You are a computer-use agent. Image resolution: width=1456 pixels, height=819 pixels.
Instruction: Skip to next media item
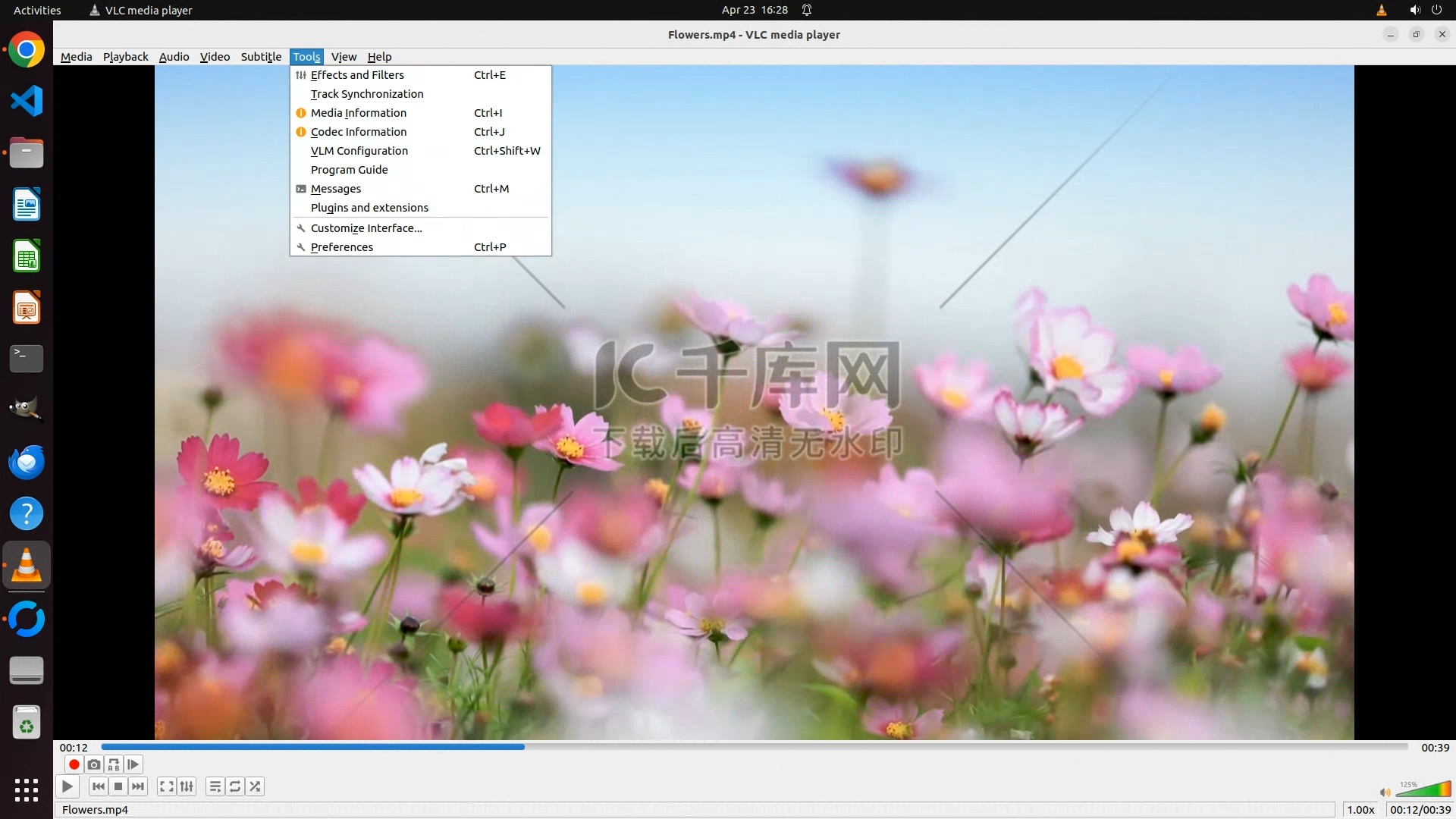coord(138,786)
